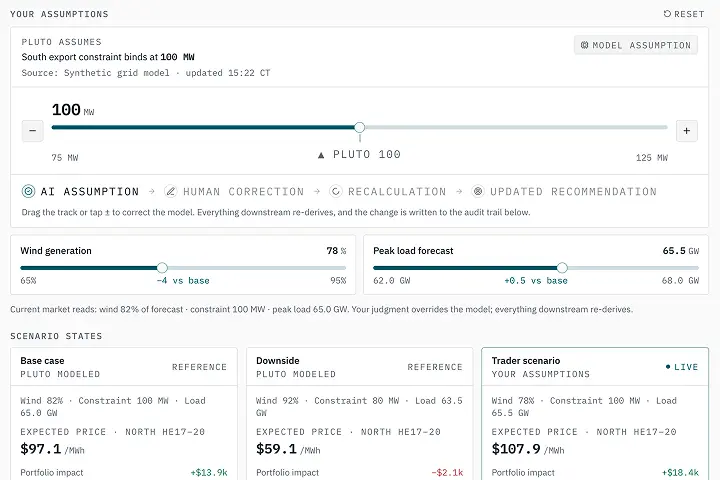Click the peak load forecast slider handle

coord(562,268)
